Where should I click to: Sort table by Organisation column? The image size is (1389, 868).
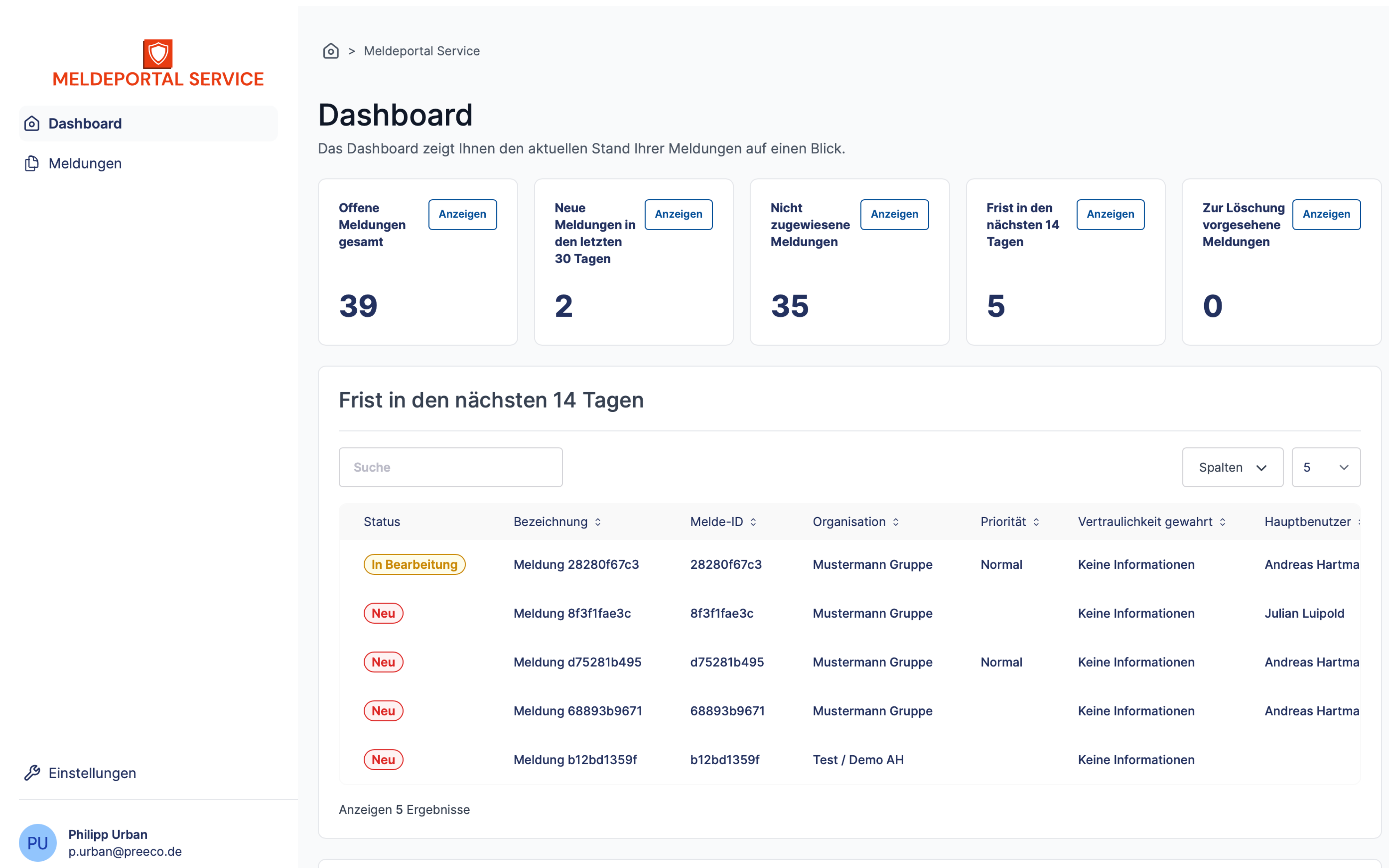(896, 522)
